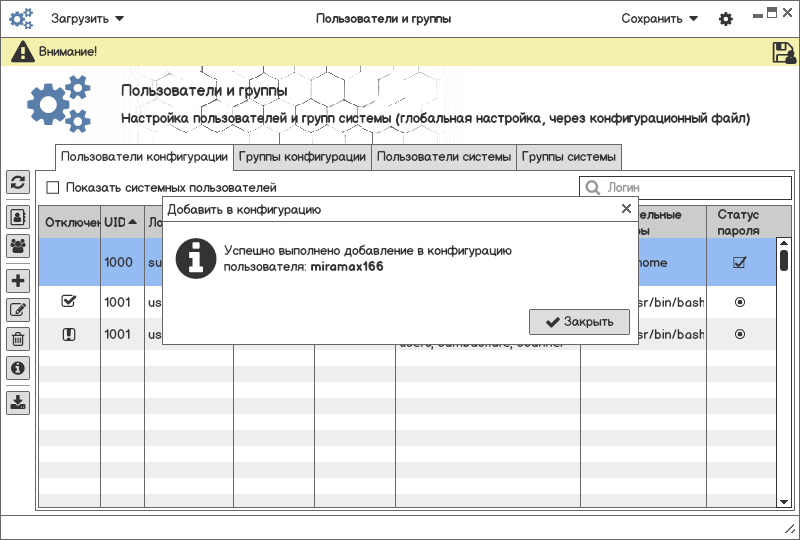Click the trash delete icon
Image resolution: width=800 pixels, height=540 pixels.
click(x=18, y=339)
